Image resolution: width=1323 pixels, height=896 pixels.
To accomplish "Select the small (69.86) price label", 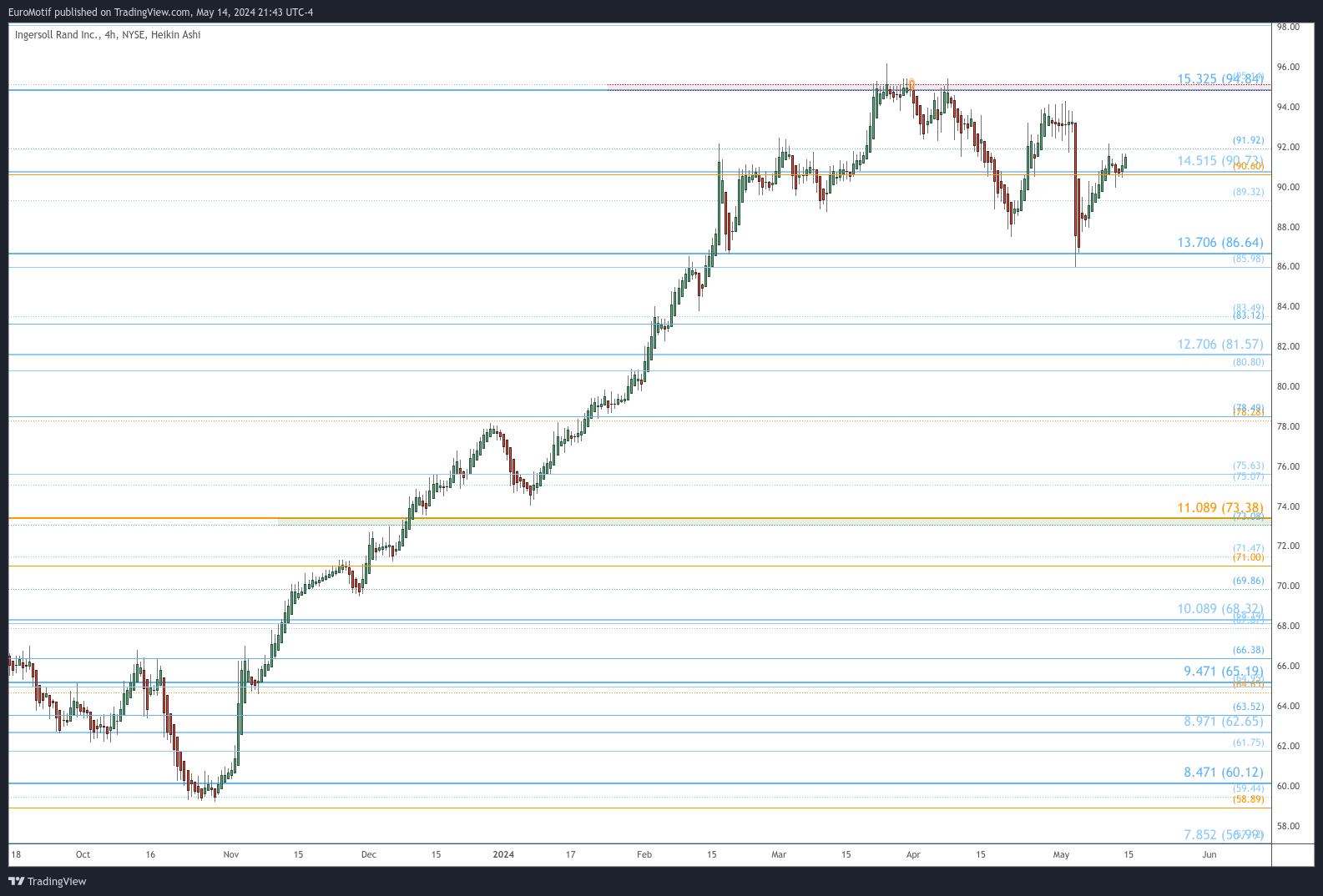I will [1249, 581].
